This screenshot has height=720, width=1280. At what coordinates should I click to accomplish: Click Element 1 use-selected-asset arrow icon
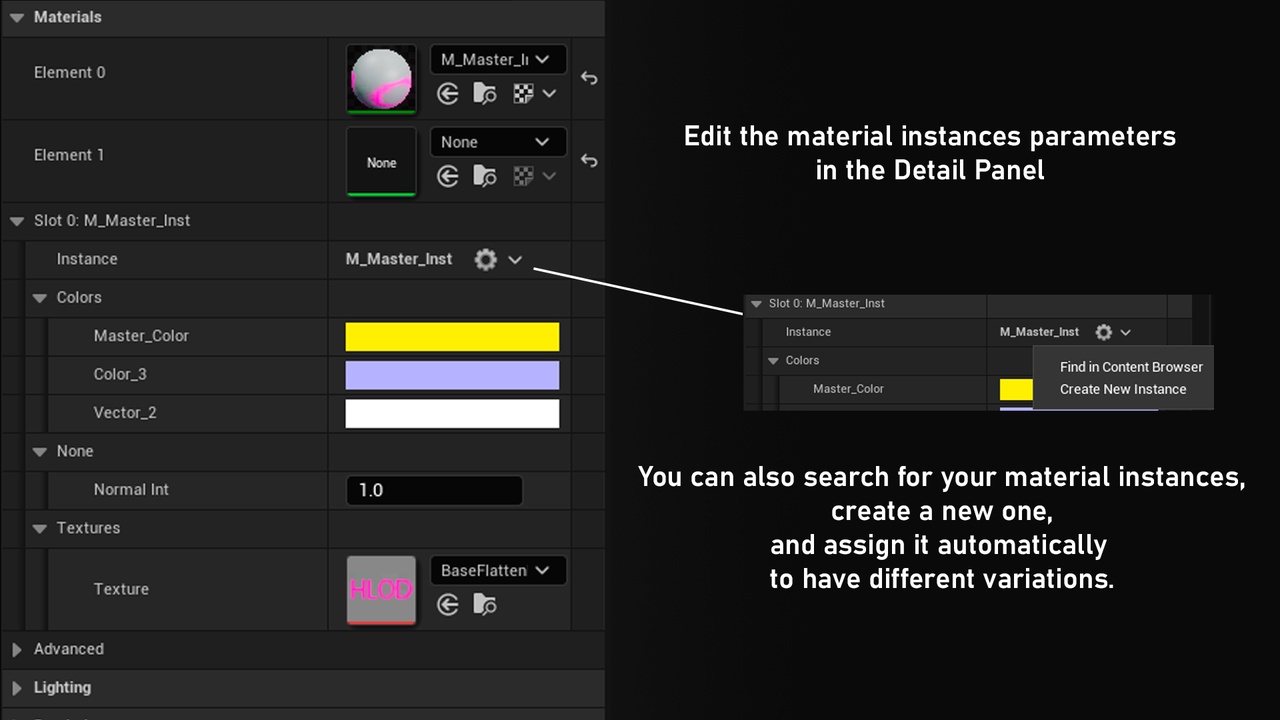448,176
